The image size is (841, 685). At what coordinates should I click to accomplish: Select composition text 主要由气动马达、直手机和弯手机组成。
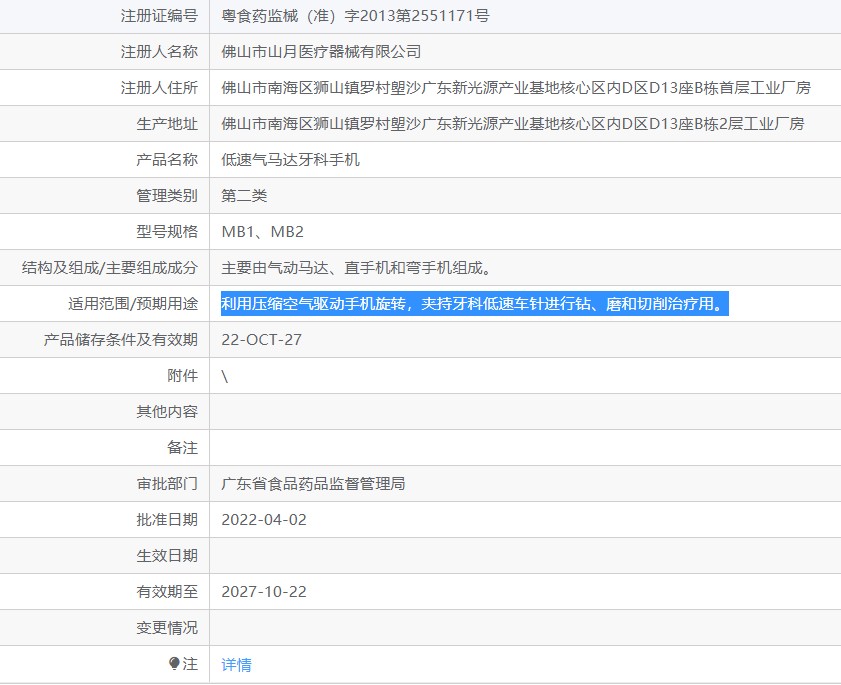tap(357, 268)
